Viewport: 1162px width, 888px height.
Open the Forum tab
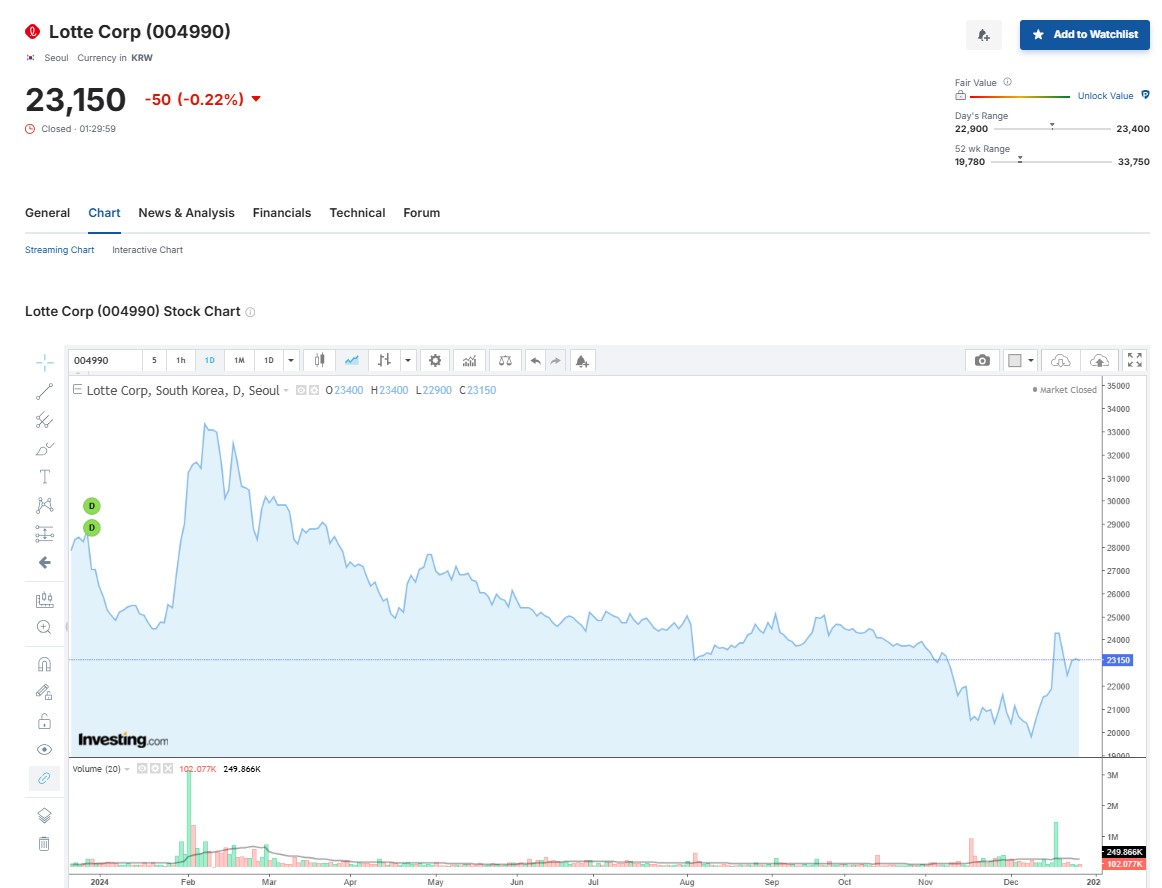pos(422,213)
